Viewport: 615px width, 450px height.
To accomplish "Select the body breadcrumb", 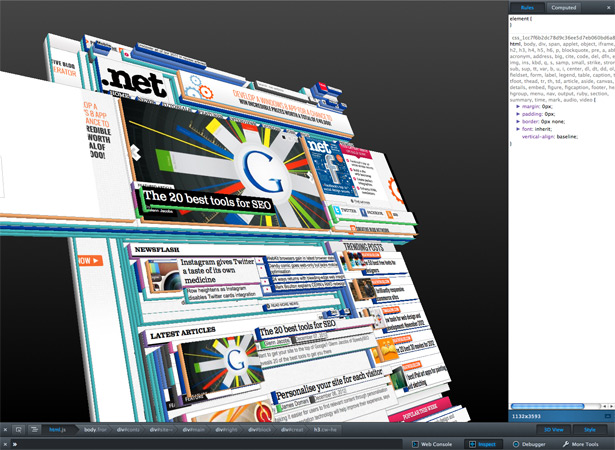I will 95,430.
